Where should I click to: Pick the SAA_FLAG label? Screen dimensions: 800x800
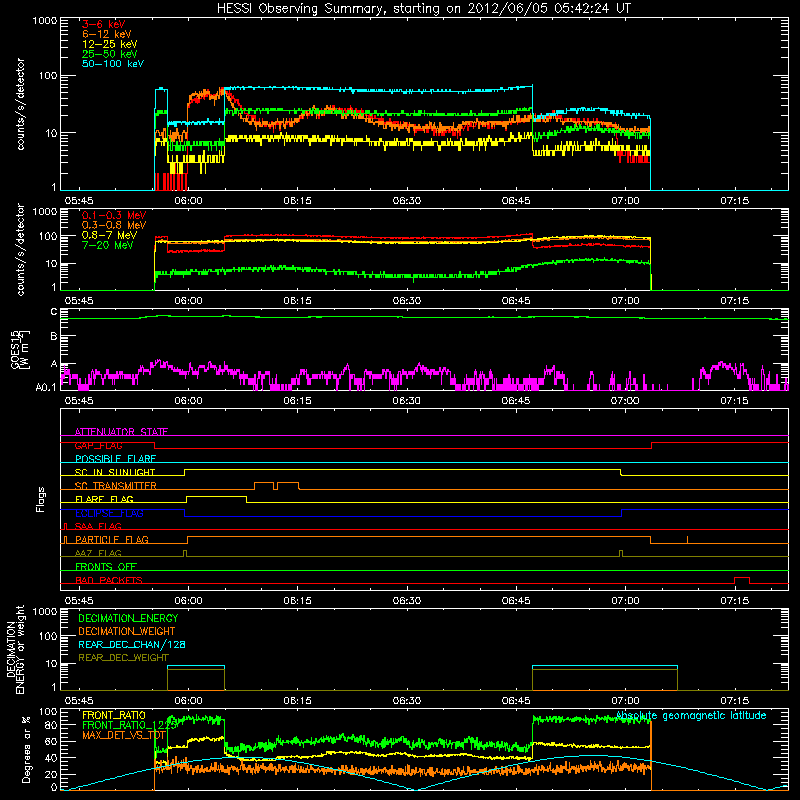[x=98, y=526]
